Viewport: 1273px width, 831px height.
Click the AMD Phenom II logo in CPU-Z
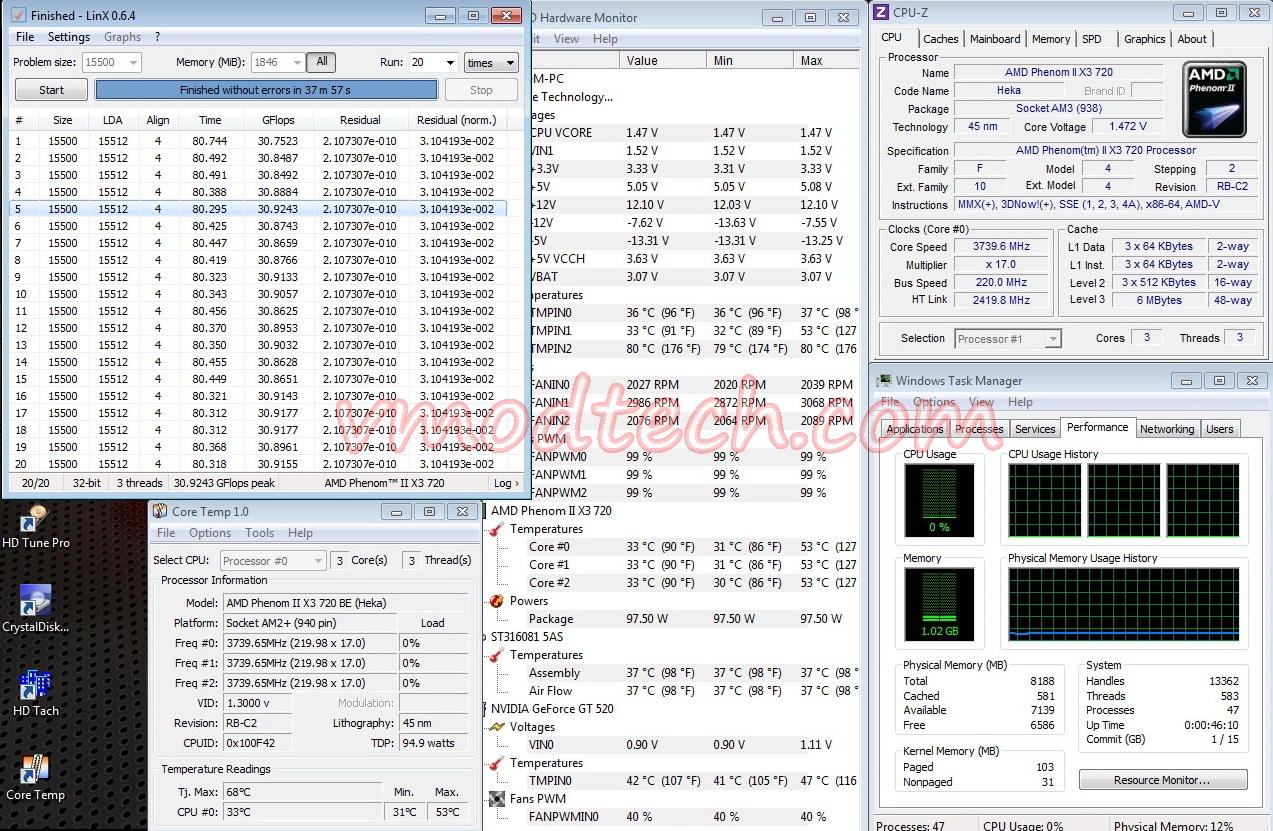1214,100
